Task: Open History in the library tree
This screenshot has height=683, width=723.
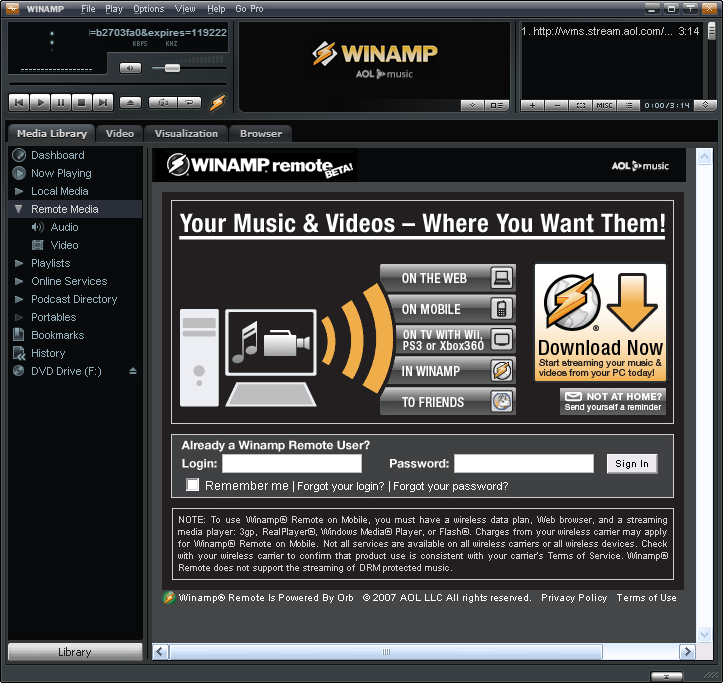Action: click(x=48, y=353)
